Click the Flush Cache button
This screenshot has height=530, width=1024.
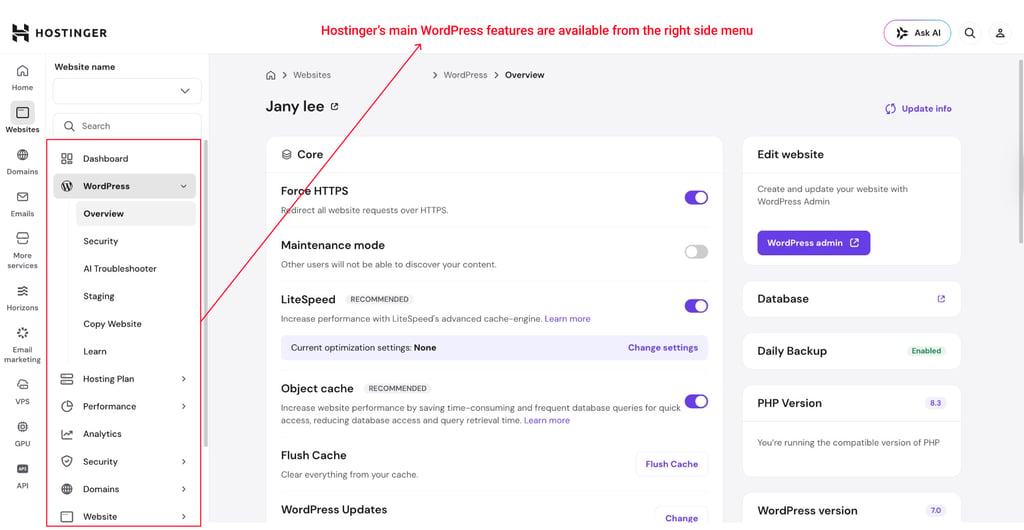point(671,464)
